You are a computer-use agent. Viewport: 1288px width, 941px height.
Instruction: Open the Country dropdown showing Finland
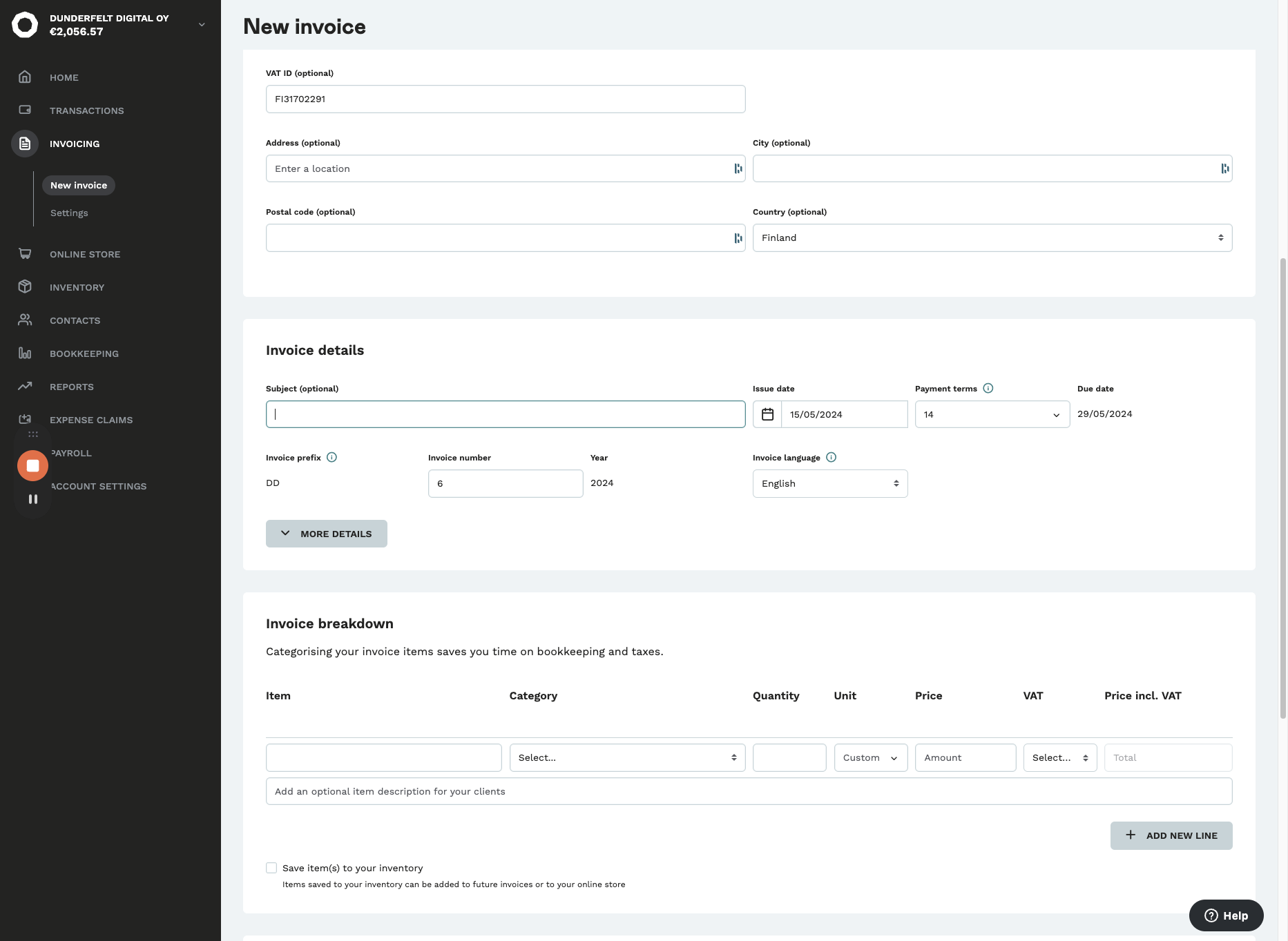pyautogui.click(x=992, y=237)
